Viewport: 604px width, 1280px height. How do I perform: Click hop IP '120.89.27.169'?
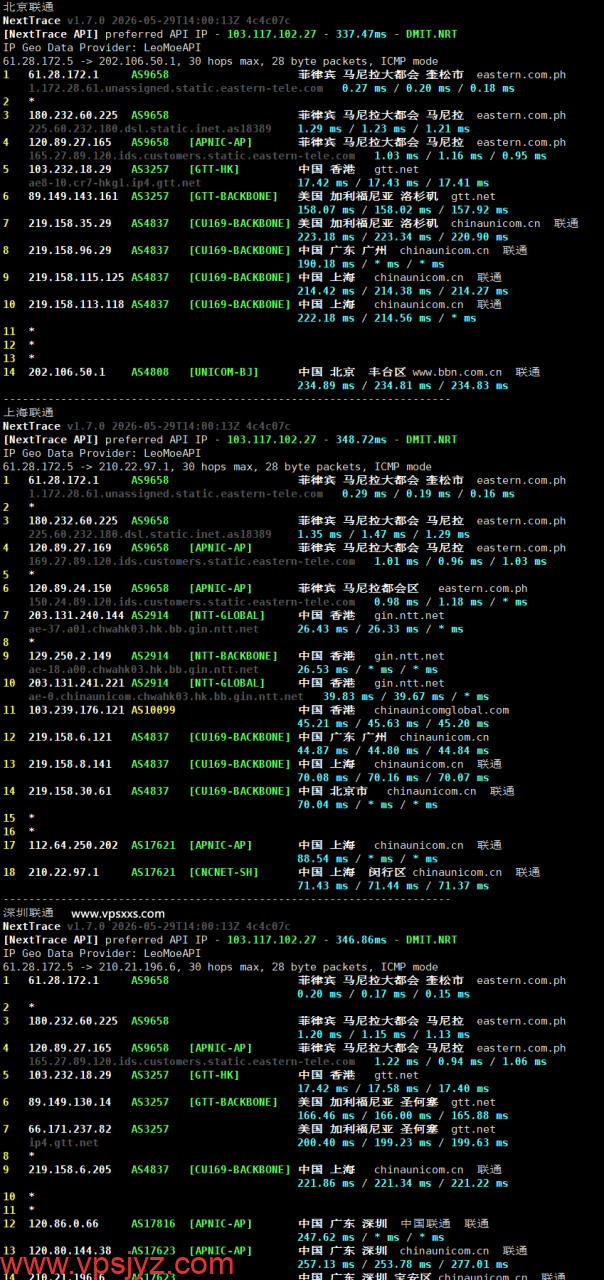pyautogui.click(x=70, y=548)
